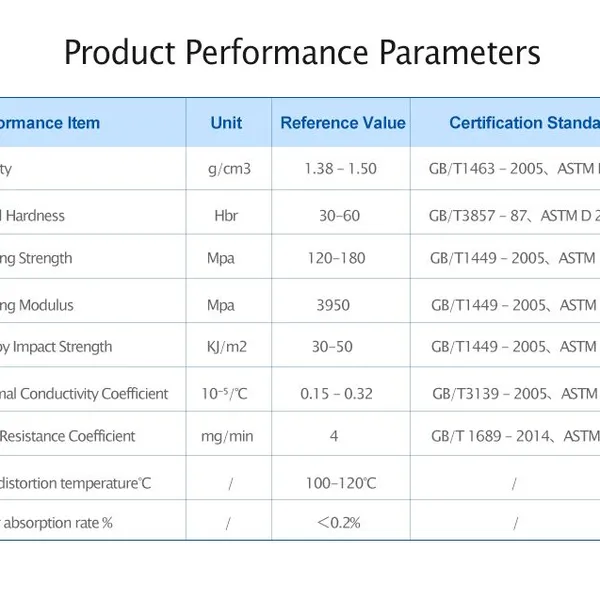Screen dimensions: 600x600
Task: Select the Unit column header
Action: coord(226,123)
